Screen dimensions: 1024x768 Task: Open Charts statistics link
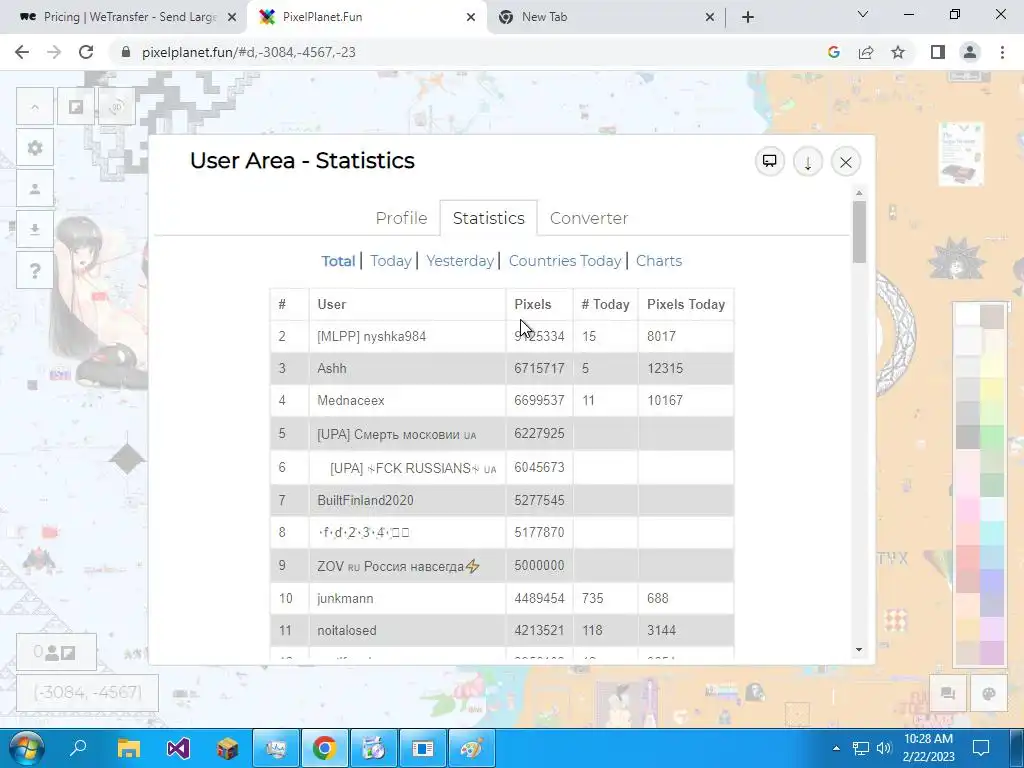click(x=659, y=261)
